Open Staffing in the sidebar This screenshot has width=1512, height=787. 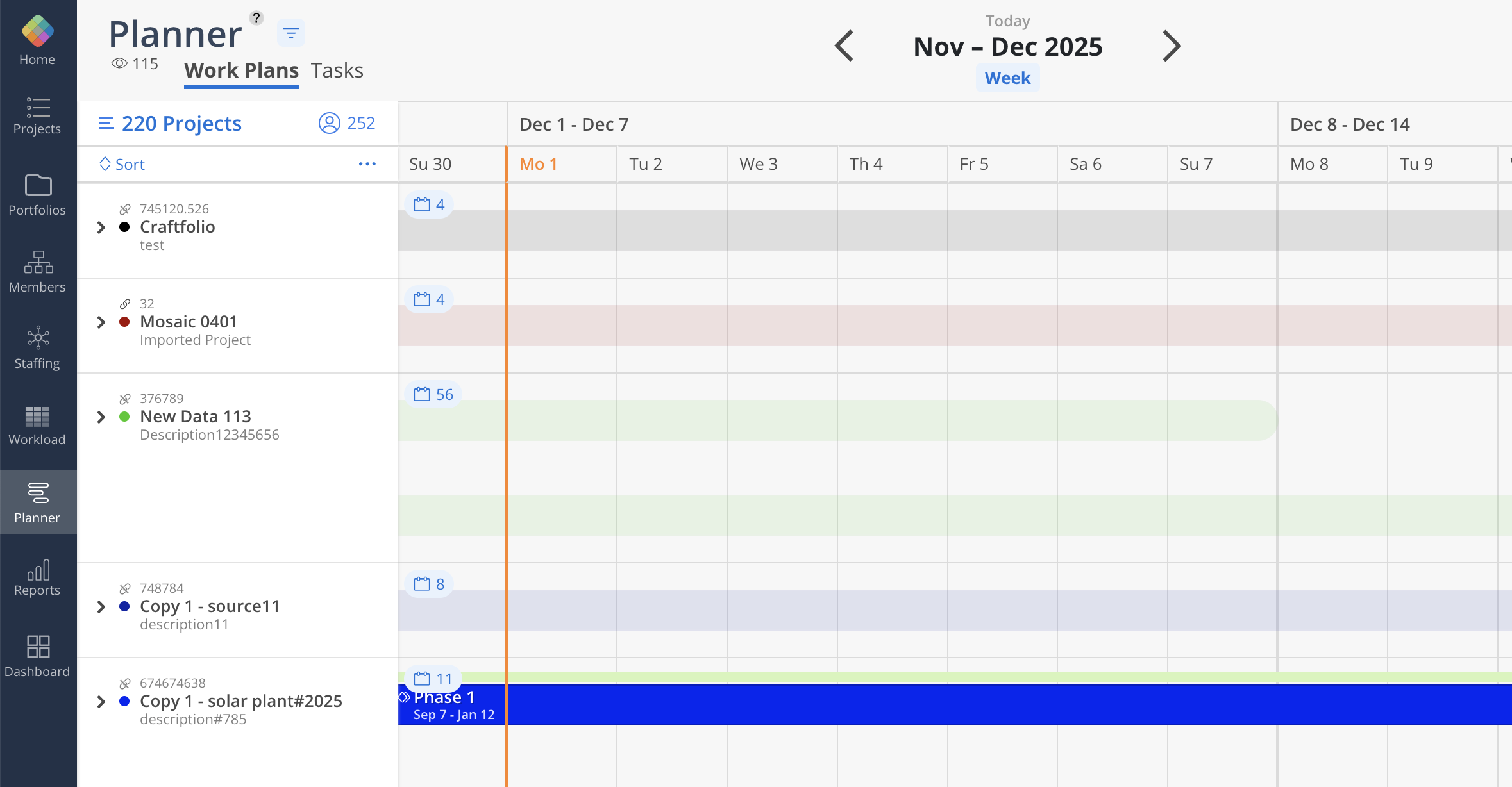[37, 347]
